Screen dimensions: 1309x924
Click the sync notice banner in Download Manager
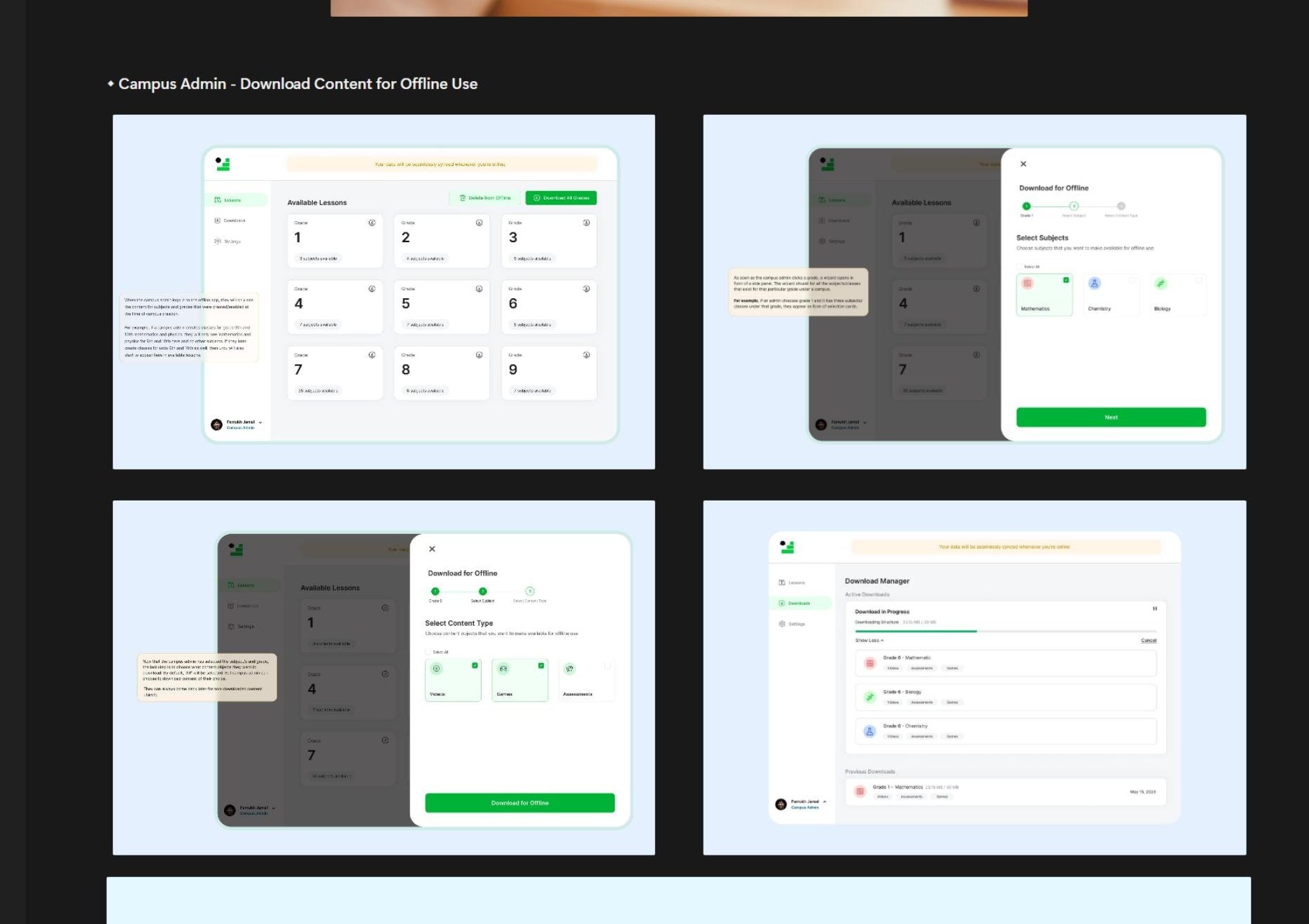pos(1005,547)
